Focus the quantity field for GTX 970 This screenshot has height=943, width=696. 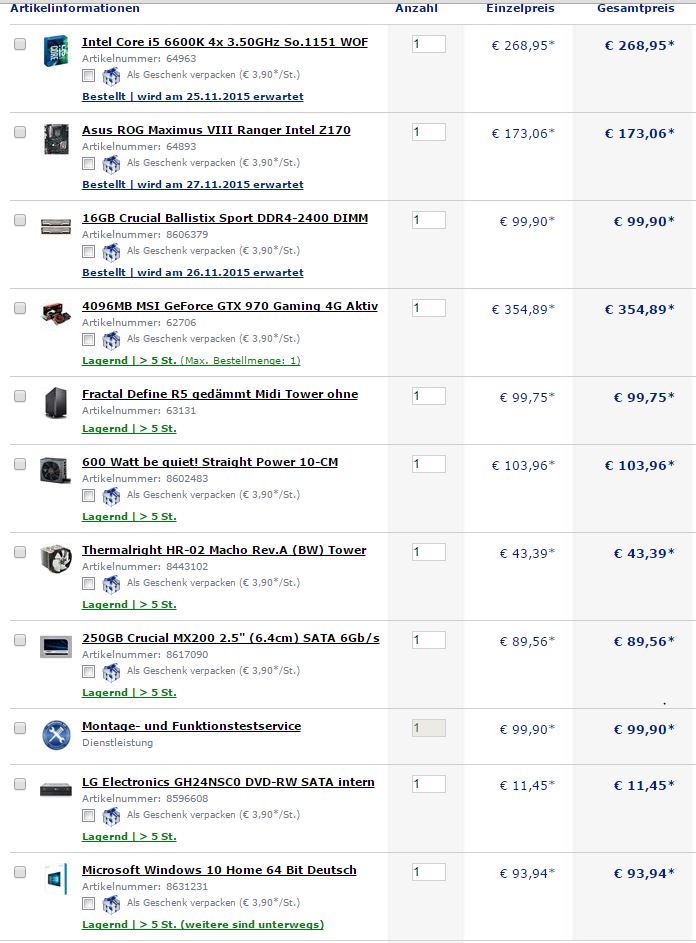pyautogui.click(x=428, y=308)
